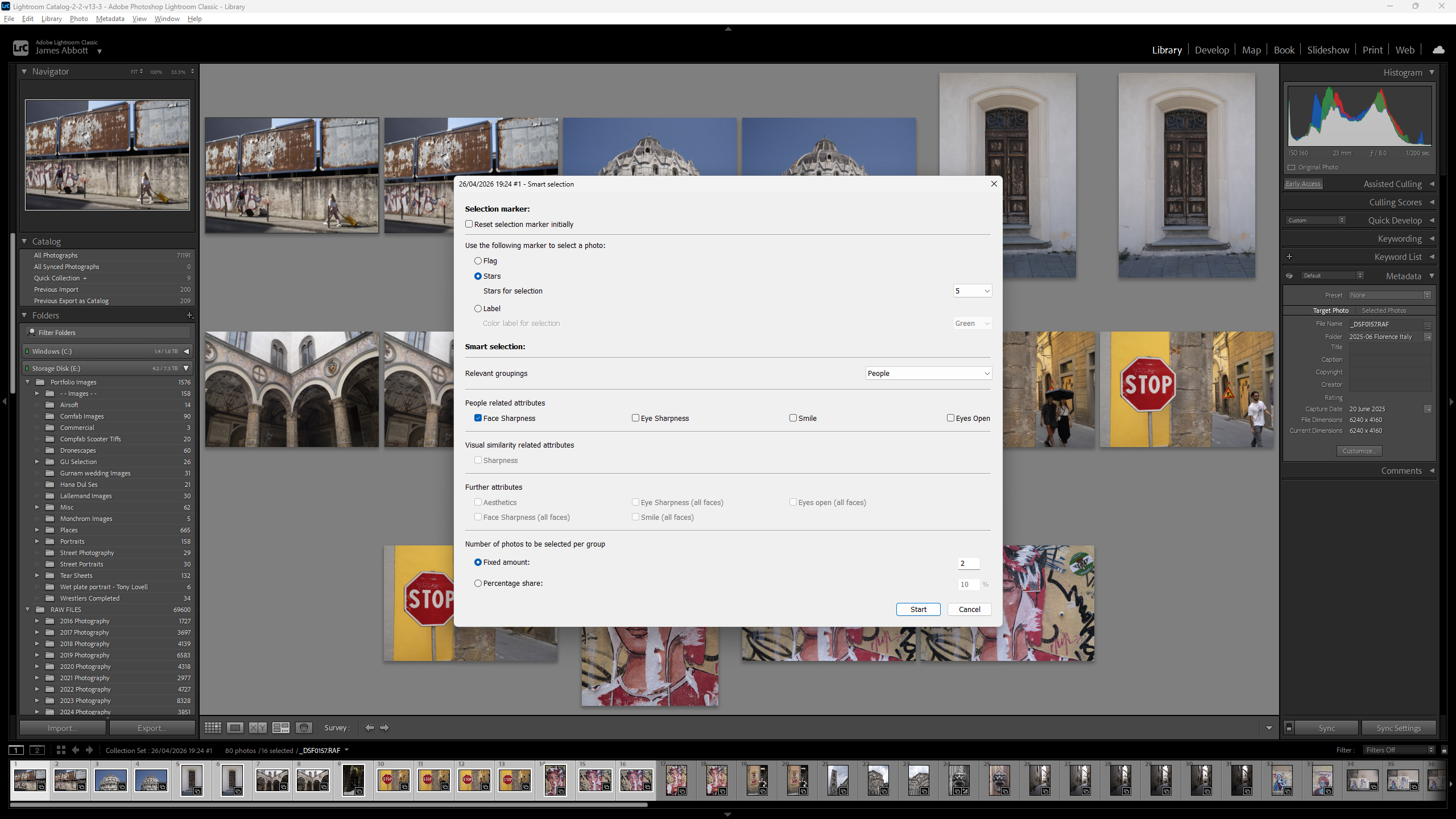This screenshot has width=1456, height=819.
Task: Expand the RAW FILES folder tree
Action: coord(27,609)
